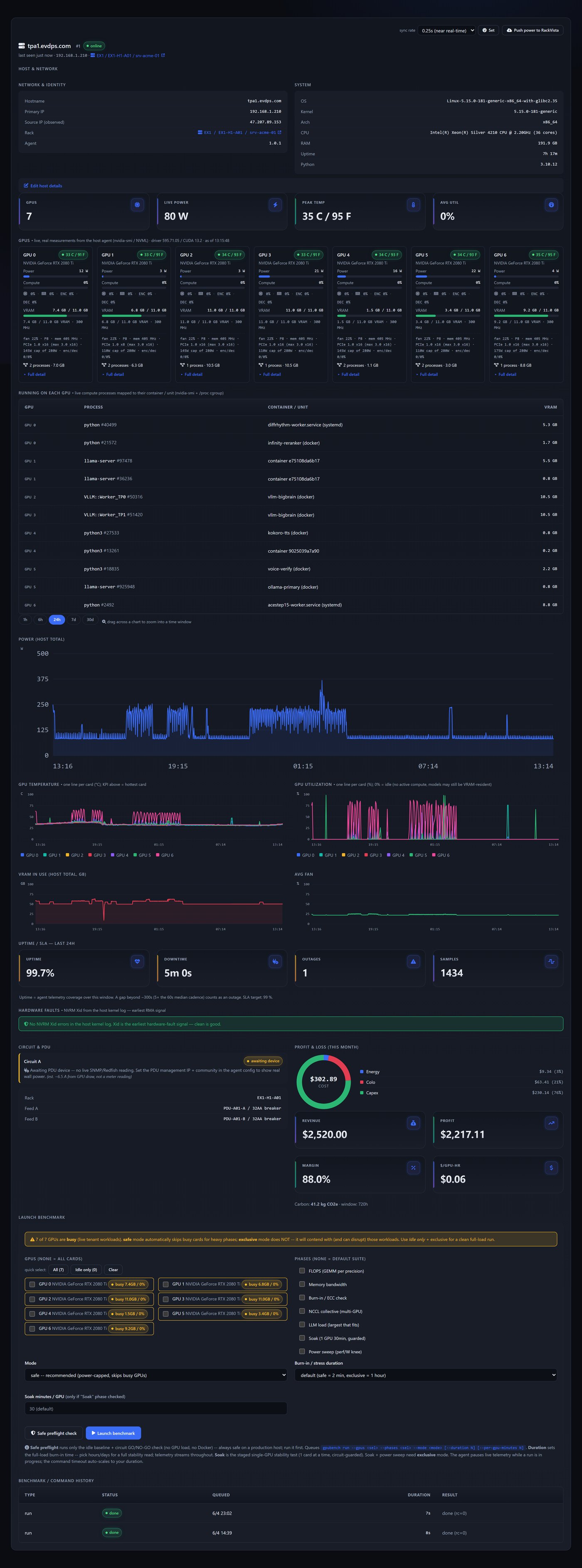Click the plug icon in Circuit A

(26, 1070)
